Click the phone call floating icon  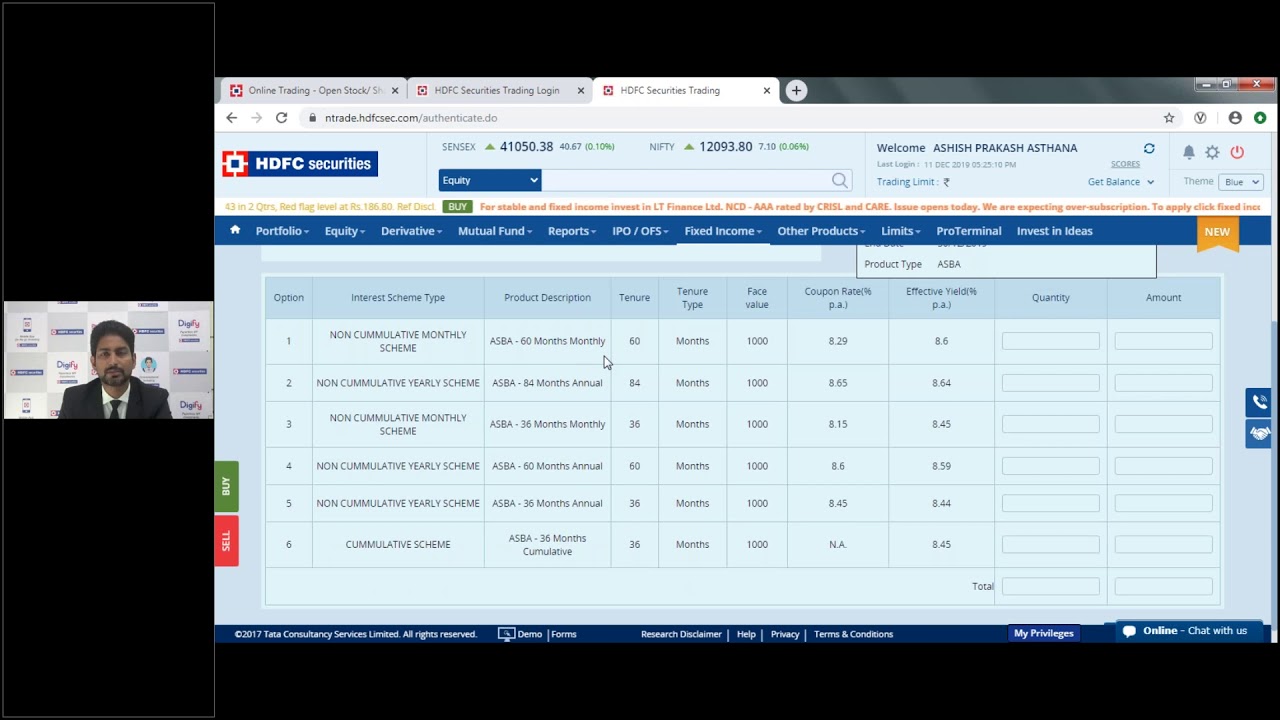pos(1259,402)
